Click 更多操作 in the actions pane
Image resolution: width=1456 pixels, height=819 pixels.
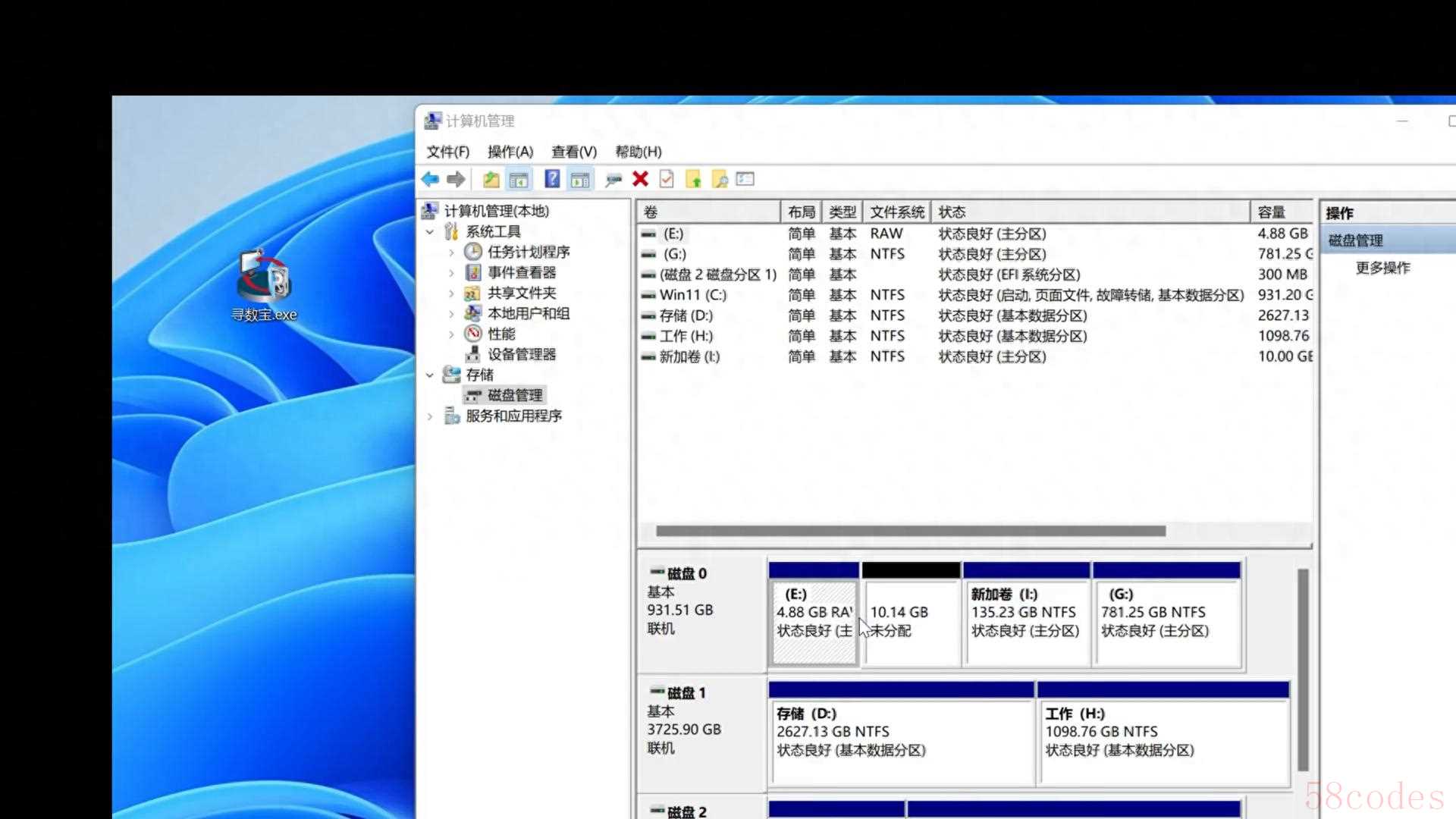tap(1382, 268)
